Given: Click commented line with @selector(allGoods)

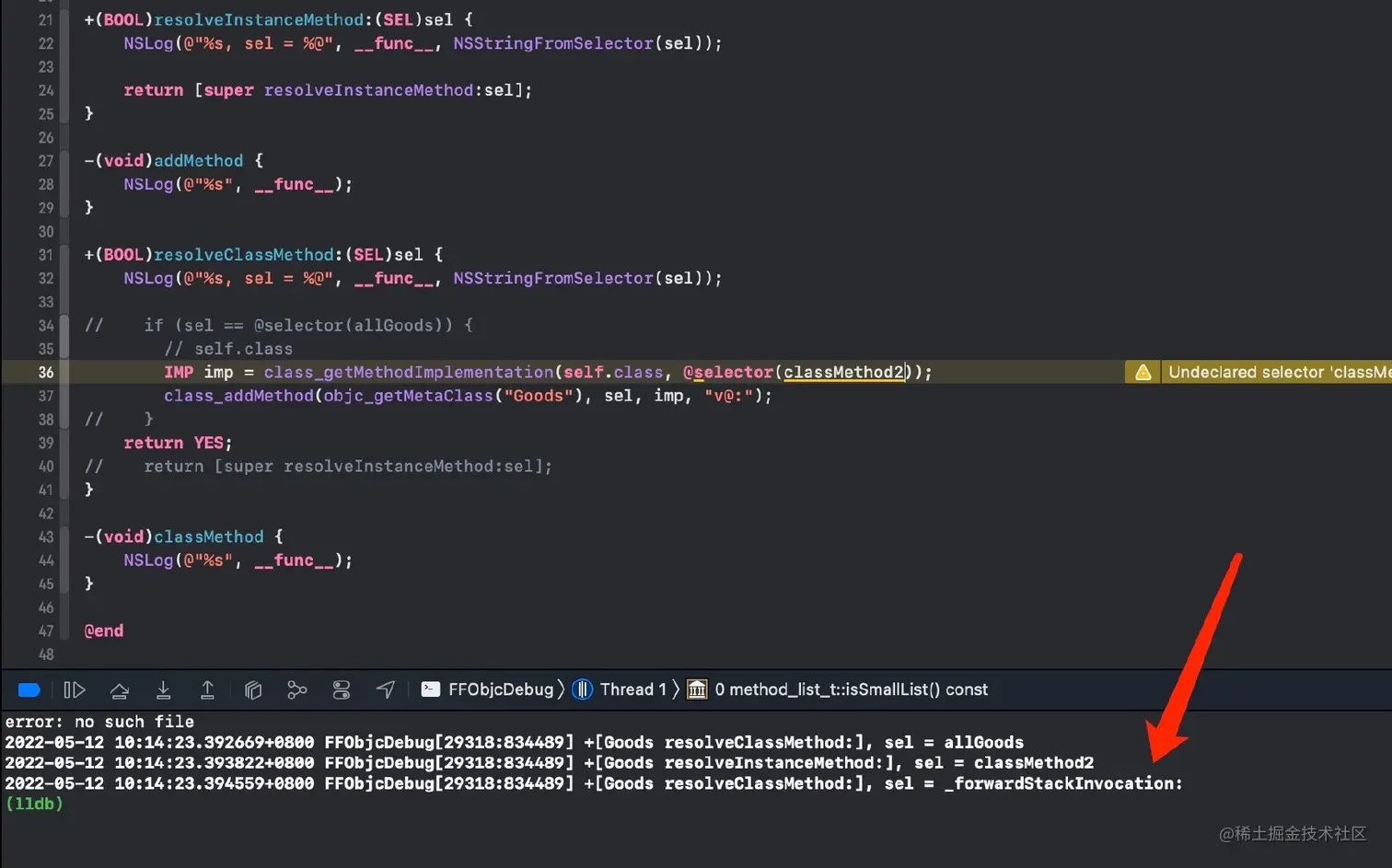Looking at the screenshot, I should (x=278, y=325).
